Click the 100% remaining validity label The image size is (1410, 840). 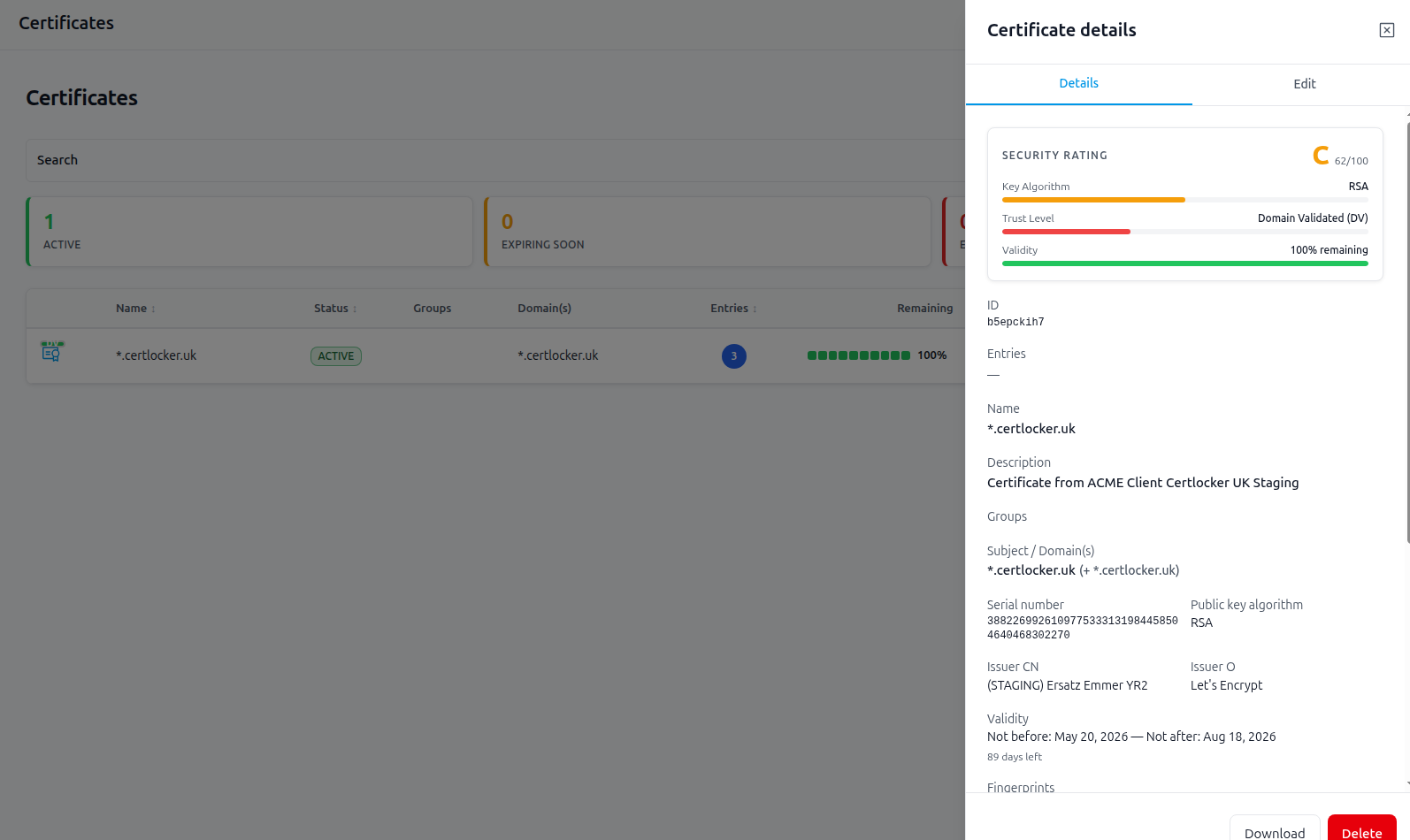(1329, 250)
